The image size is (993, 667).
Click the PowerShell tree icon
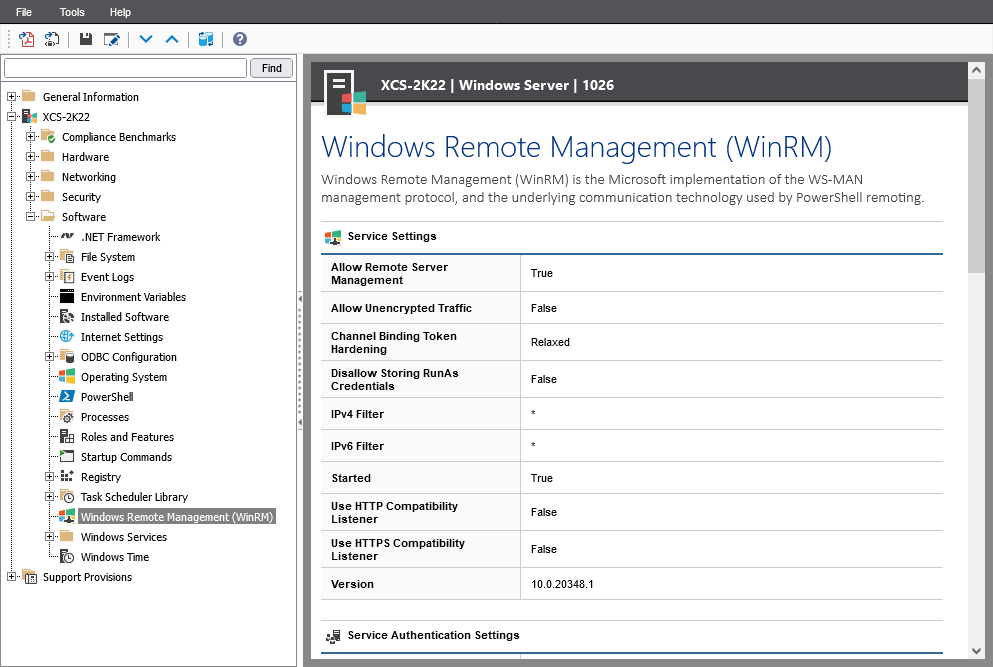tap(67, 397)
